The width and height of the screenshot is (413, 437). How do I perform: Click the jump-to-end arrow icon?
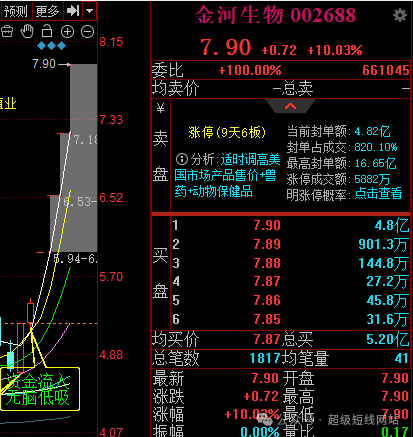point(73,11)
